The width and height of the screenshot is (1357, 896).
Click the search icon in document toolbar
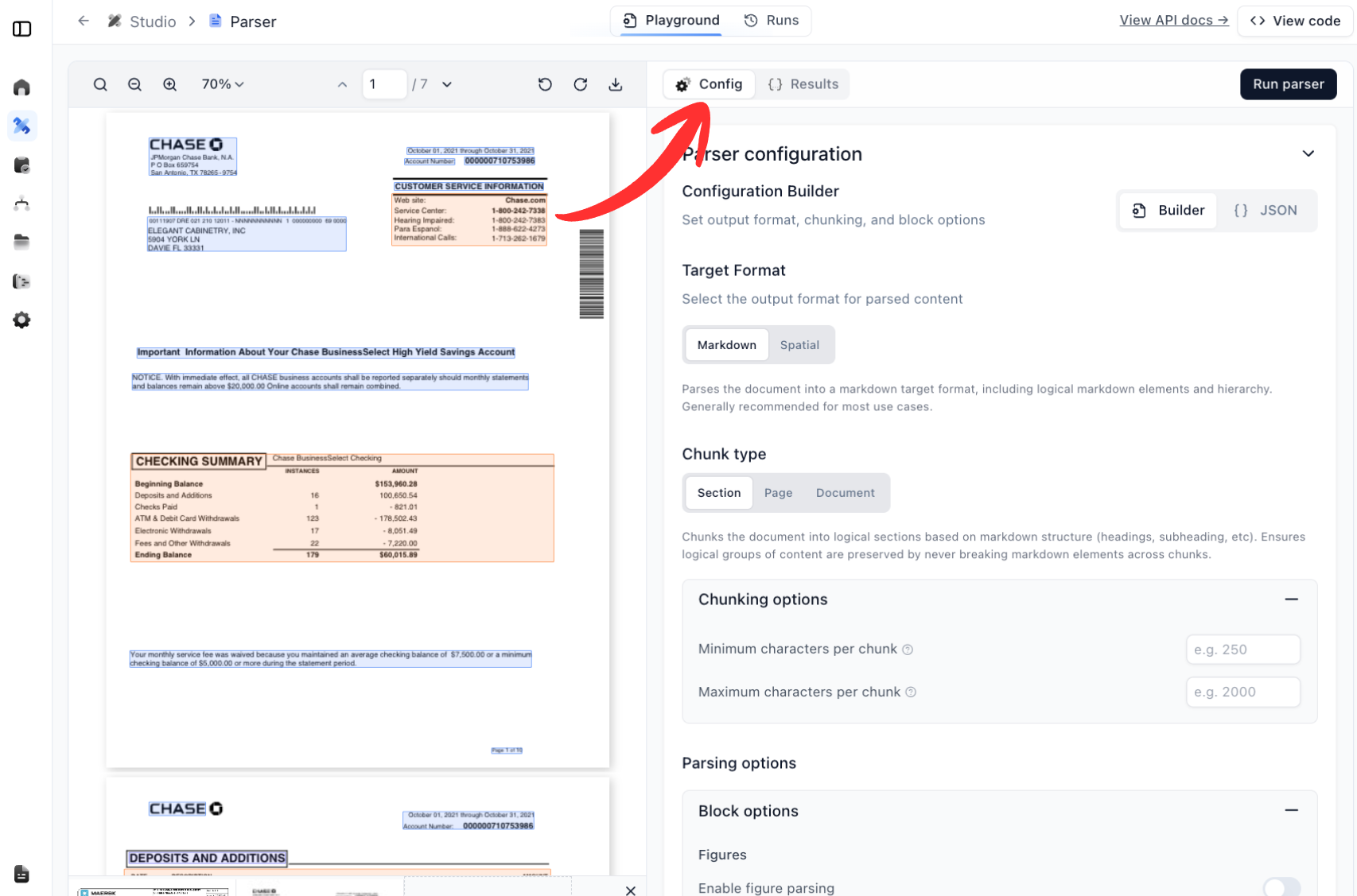tap(100, 84)
